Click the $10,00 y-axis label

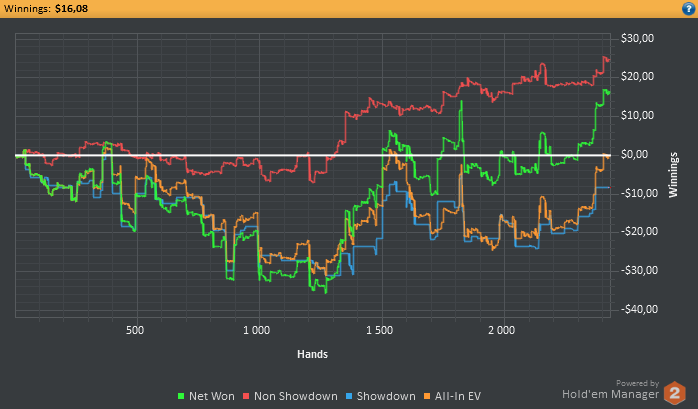pos(637,116)
